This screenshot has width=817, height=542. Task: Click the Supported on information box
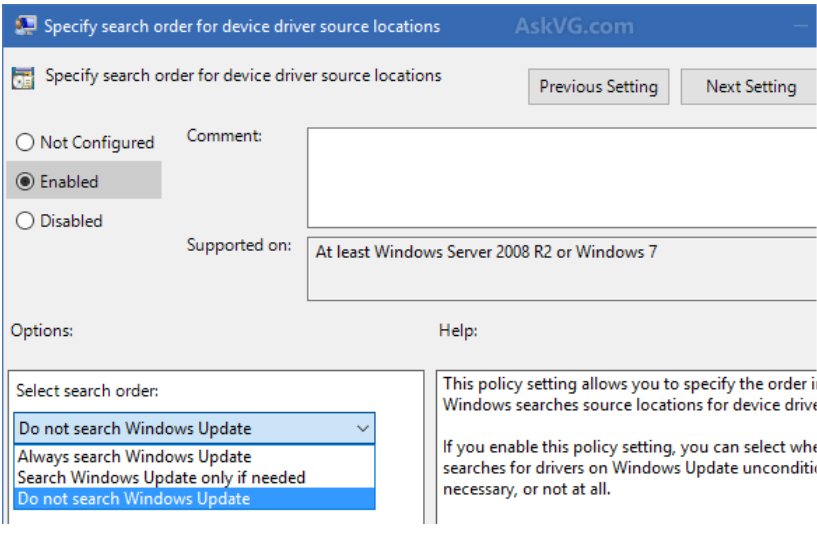(x=560, y=268)
